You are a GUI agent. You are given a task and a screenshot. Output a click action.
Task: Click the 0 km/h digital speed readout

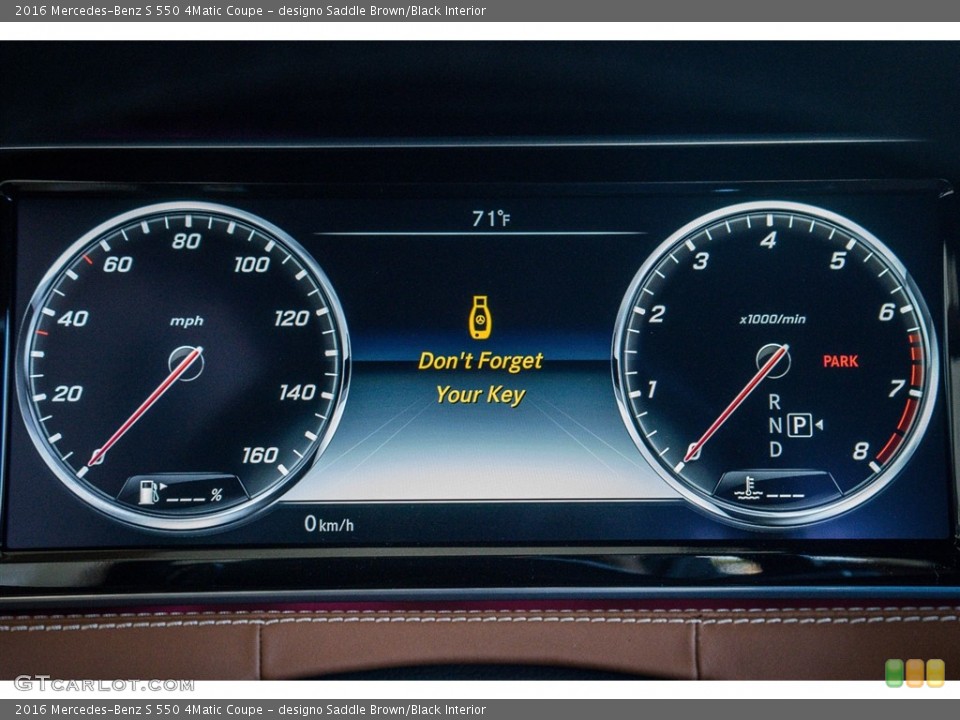click(329, 523)
